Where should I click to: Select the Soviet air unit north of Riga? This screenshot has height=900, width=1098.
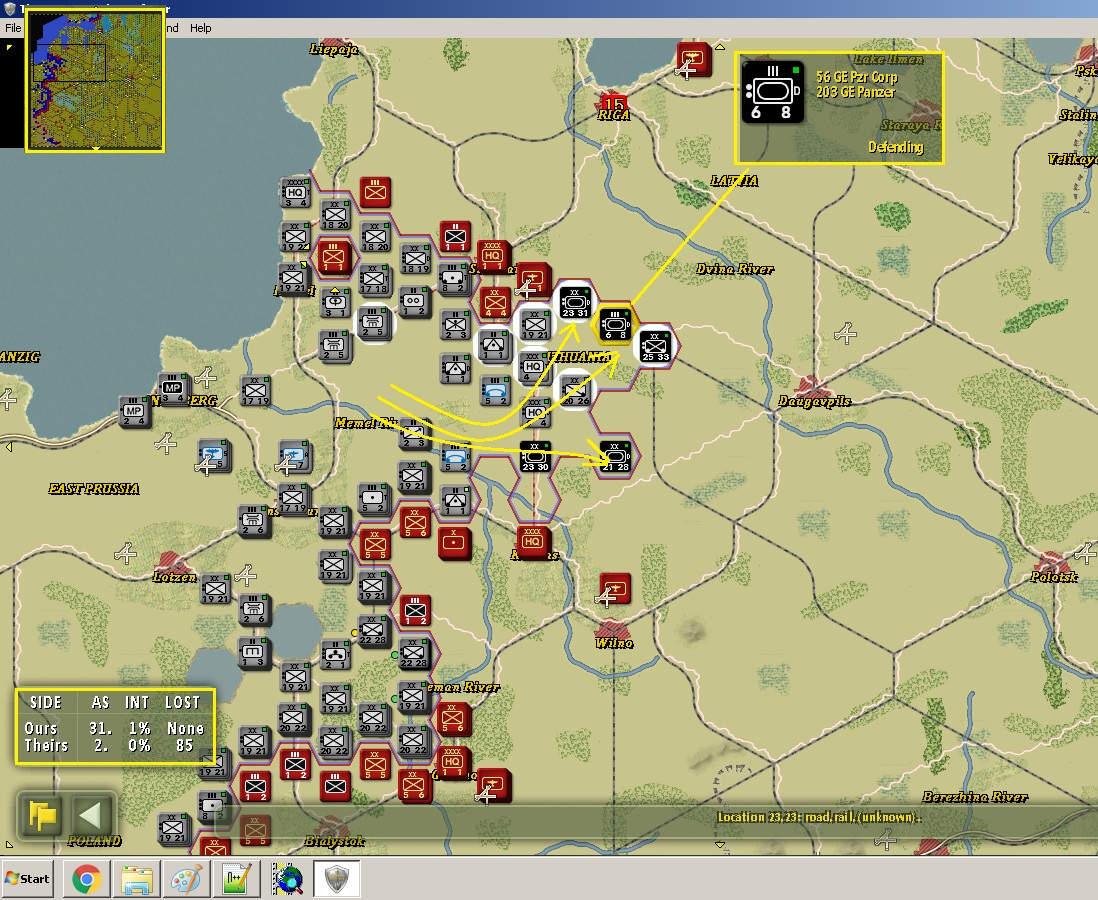click(x=694, y=58)
